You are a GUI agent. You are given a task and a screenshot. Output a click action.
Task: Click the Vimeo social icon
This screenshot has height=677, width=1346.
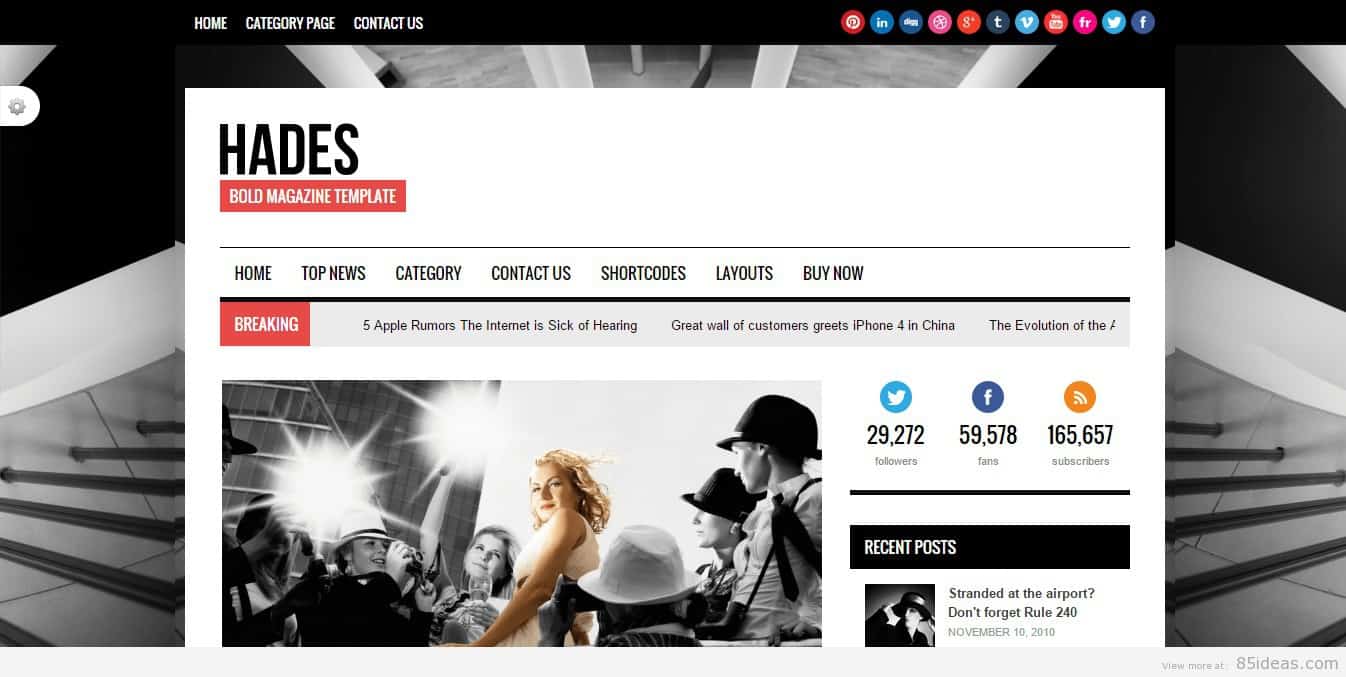1026,22
